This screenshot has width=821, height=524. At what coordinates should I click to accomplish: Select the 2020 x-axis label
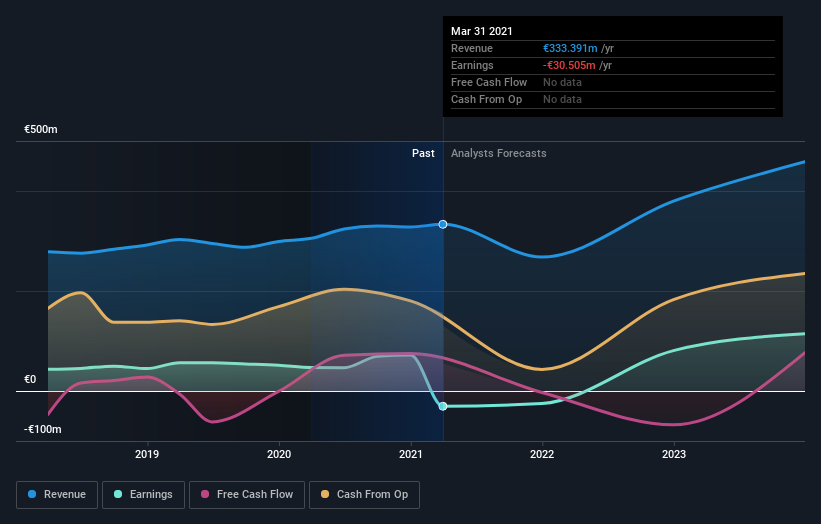279,454
